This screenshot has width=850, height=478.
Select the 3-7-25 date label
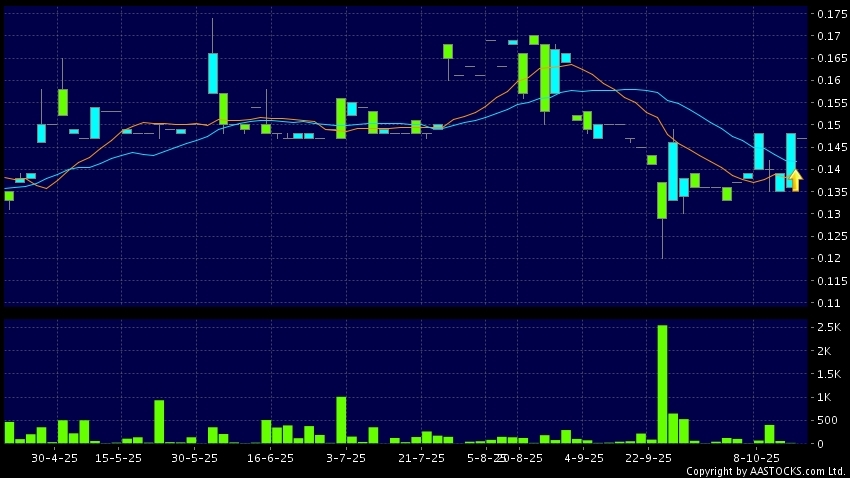345,457
